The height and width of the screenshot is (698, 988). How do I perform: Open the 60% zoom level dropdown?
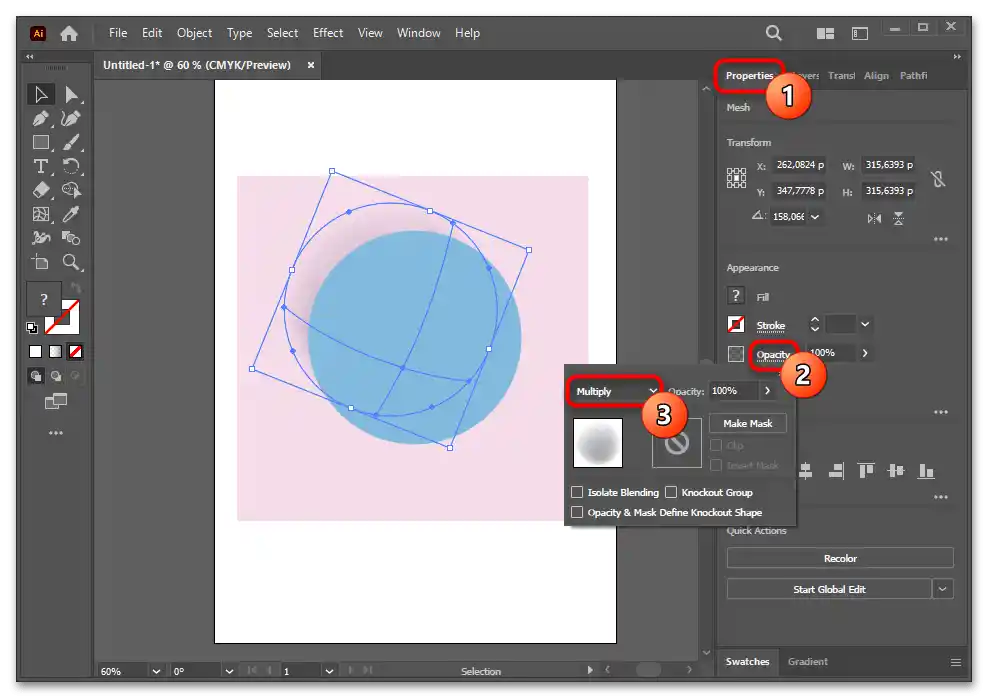click(156, 671)
